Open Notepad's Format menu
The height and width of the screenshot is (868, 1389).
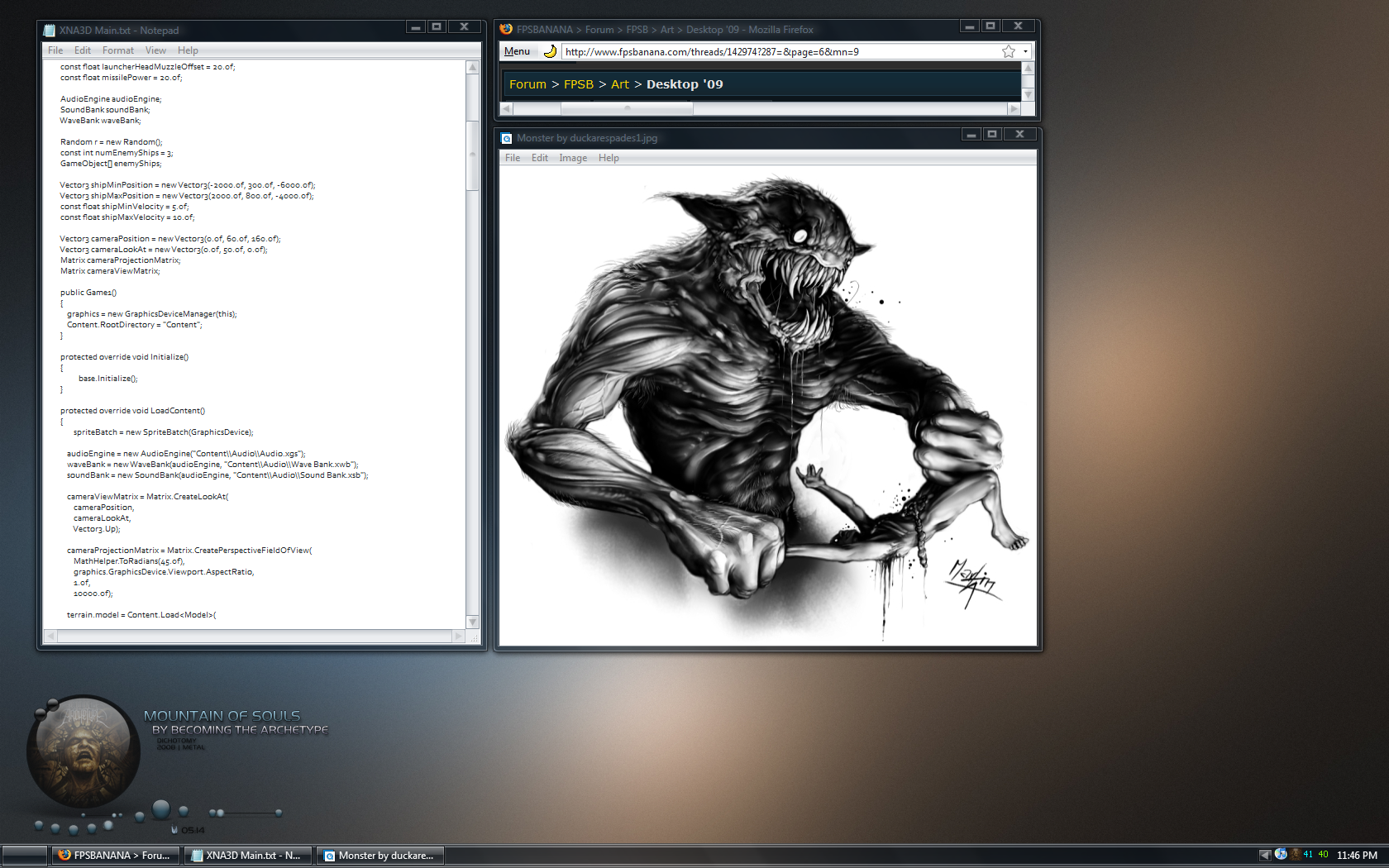(118, 50)
